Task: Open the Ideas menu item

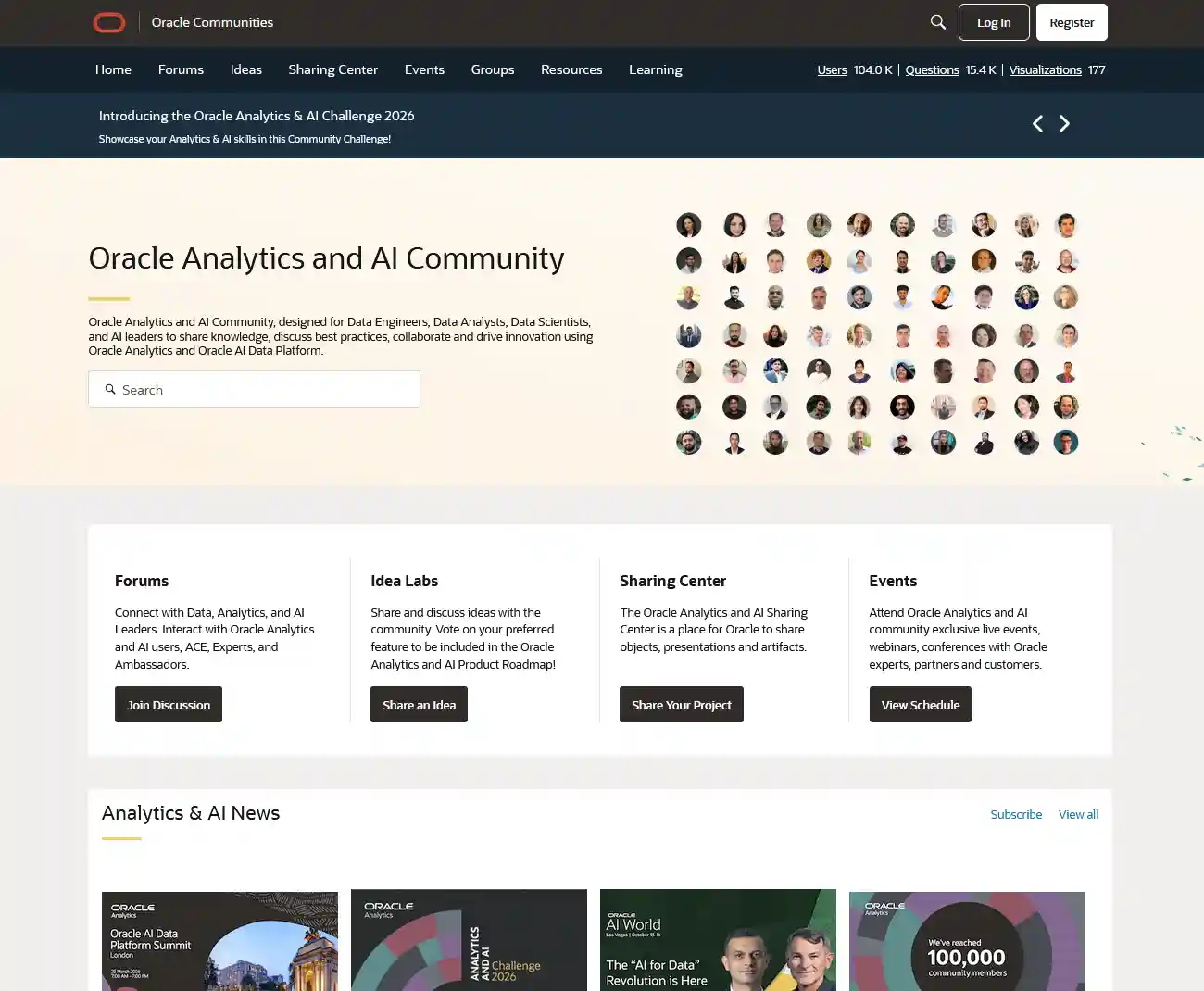Action: pyautogui.click(x=246, y=69)
